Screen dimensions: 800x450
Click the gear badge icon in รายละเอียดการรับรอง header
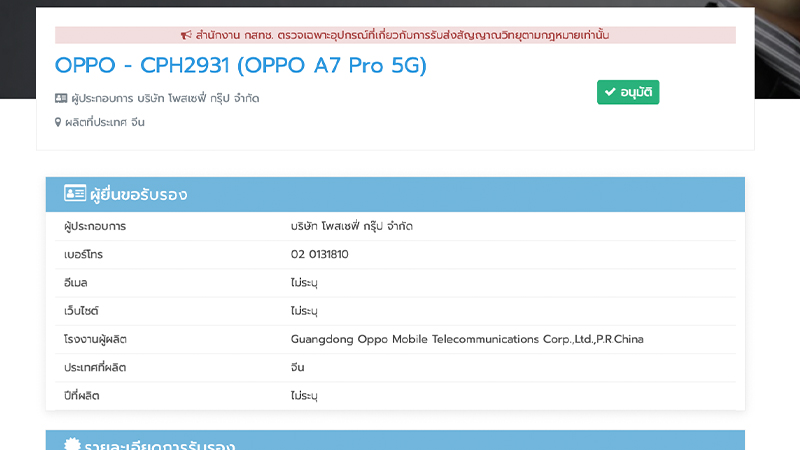[x=72, y=444]
